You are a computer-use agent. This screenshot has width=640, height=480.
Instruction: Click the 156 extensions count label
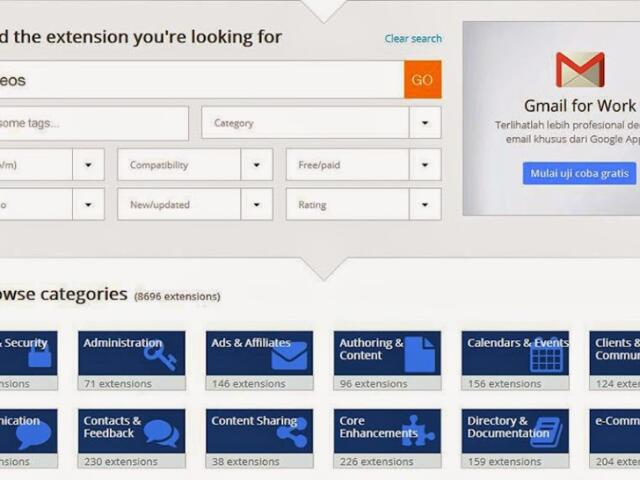[x=504, y=384]
